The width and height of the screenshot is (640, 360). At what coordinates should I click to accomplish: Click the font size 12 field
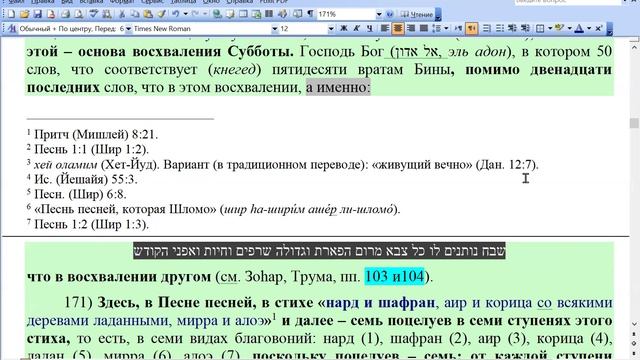(303, 29)
